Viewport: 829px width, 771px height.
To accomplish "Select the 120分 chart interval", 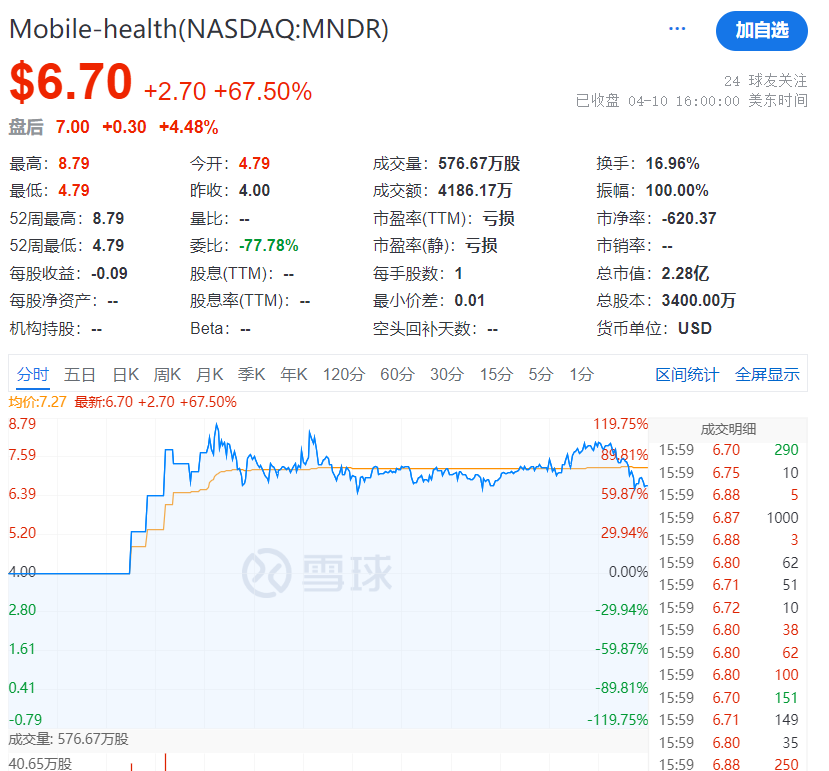I will 344,374.
